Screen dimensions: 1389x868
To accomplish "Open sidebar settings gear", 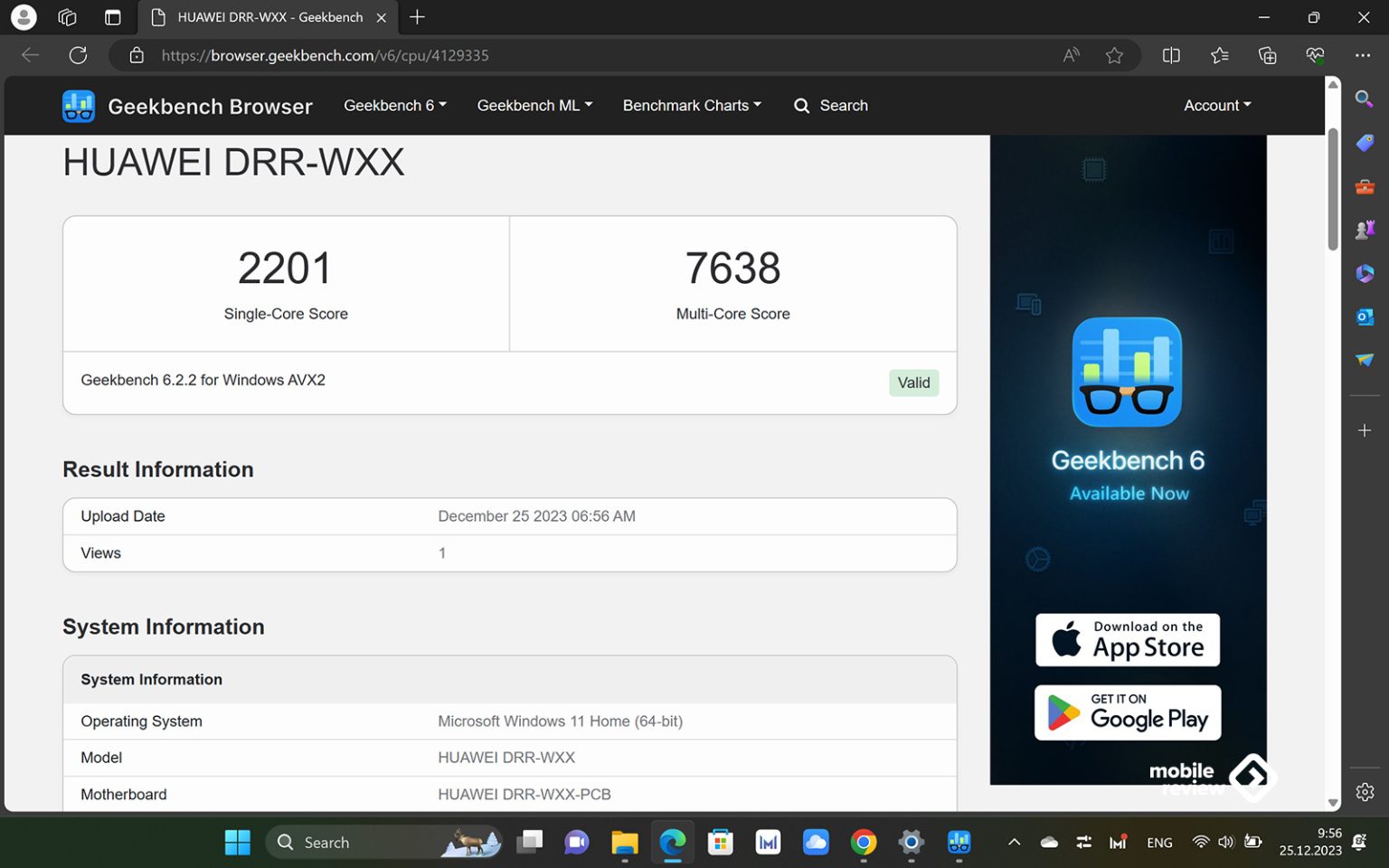I will [x=1365, y=792].
